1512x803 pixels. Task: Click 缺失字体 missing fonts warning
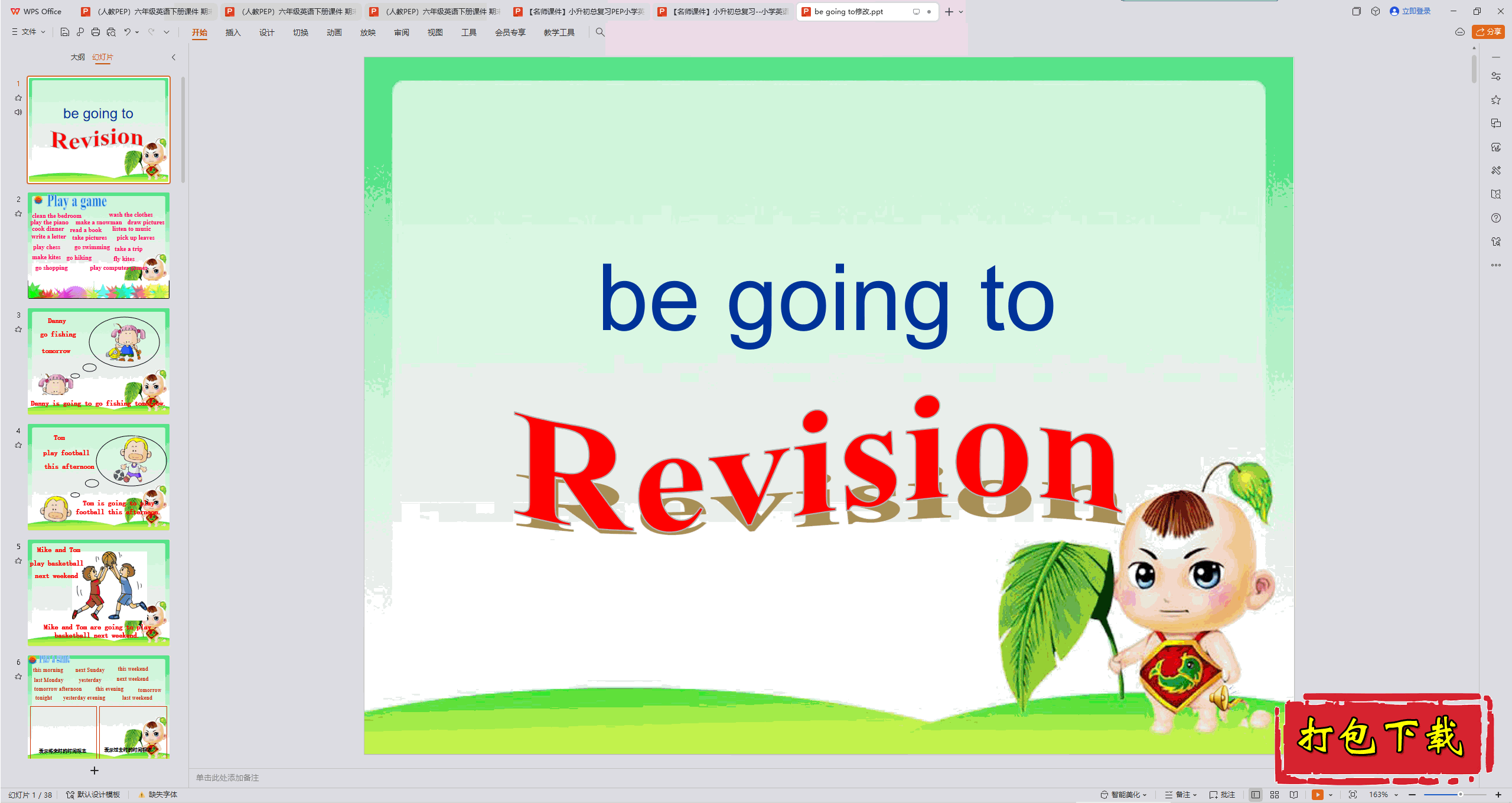click(158, 795)
